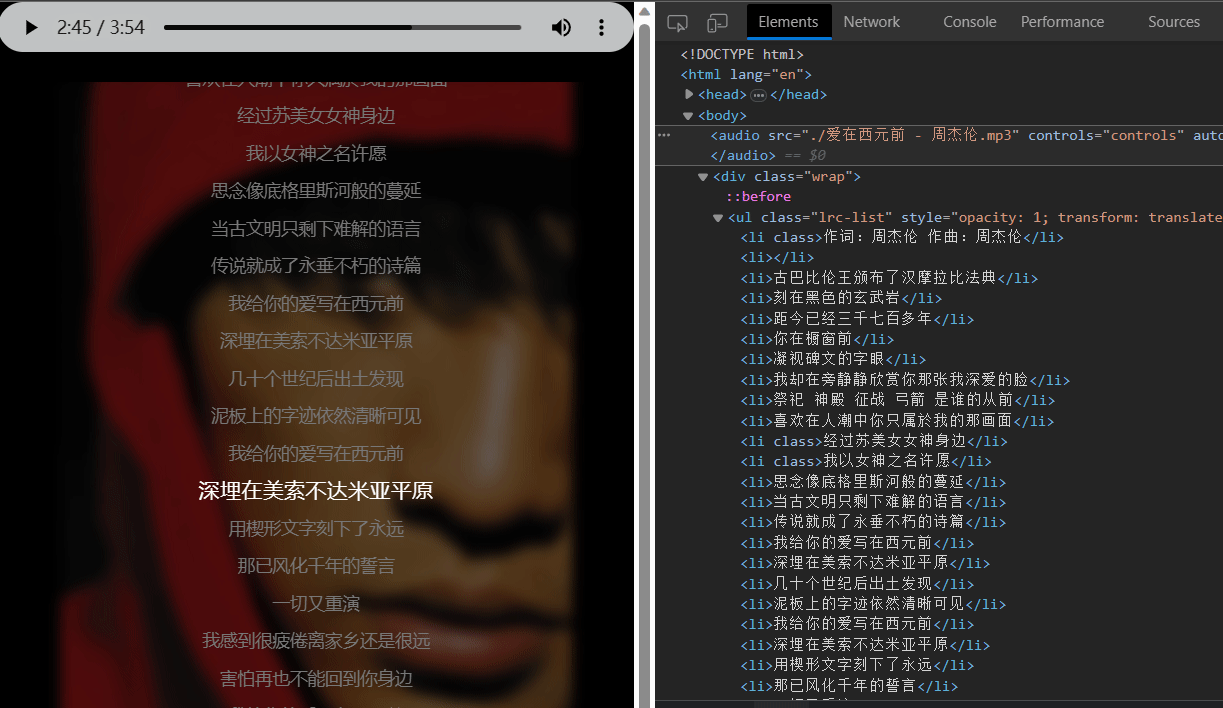Viewport: 1223px width, 708px height.
Task: Click the 2:45 / 3:54 time display
Action: click(101, 27)
